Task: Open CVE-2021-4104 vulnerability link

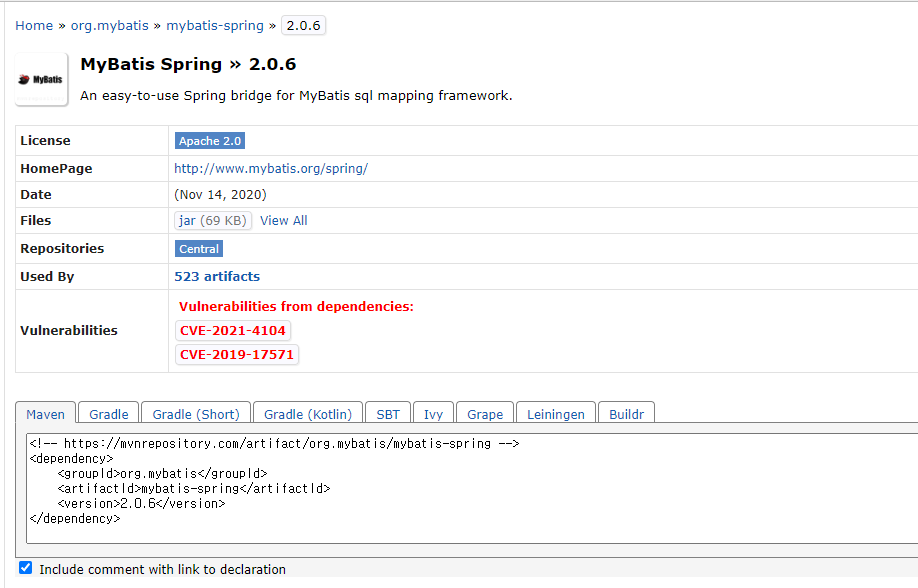Action: point(232,330)
